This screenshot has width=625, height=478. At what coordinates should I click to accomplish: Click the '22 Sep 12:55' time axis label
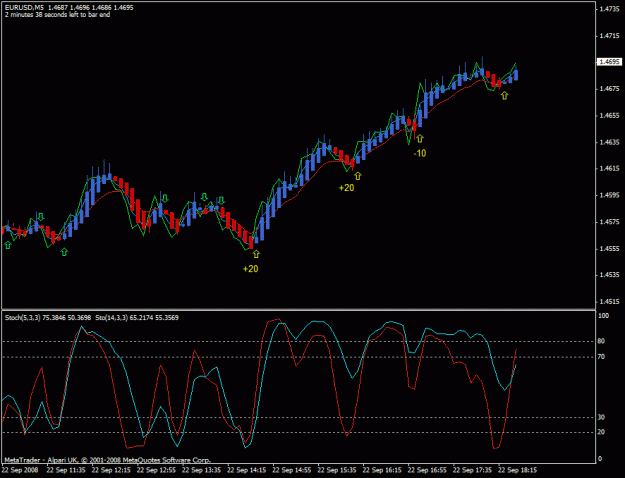pos(156,470)
